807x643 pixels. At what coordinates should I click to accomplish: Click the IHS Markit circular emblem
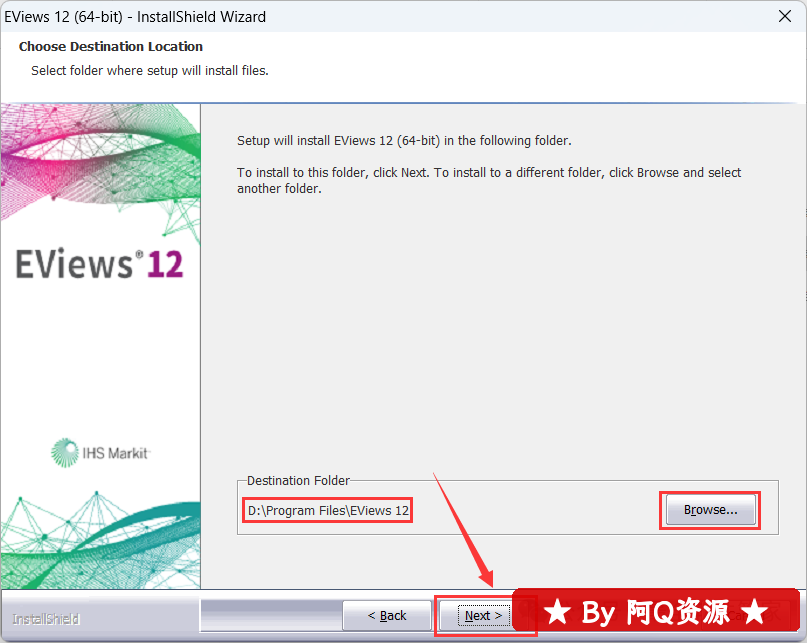(x=65, y=452)
